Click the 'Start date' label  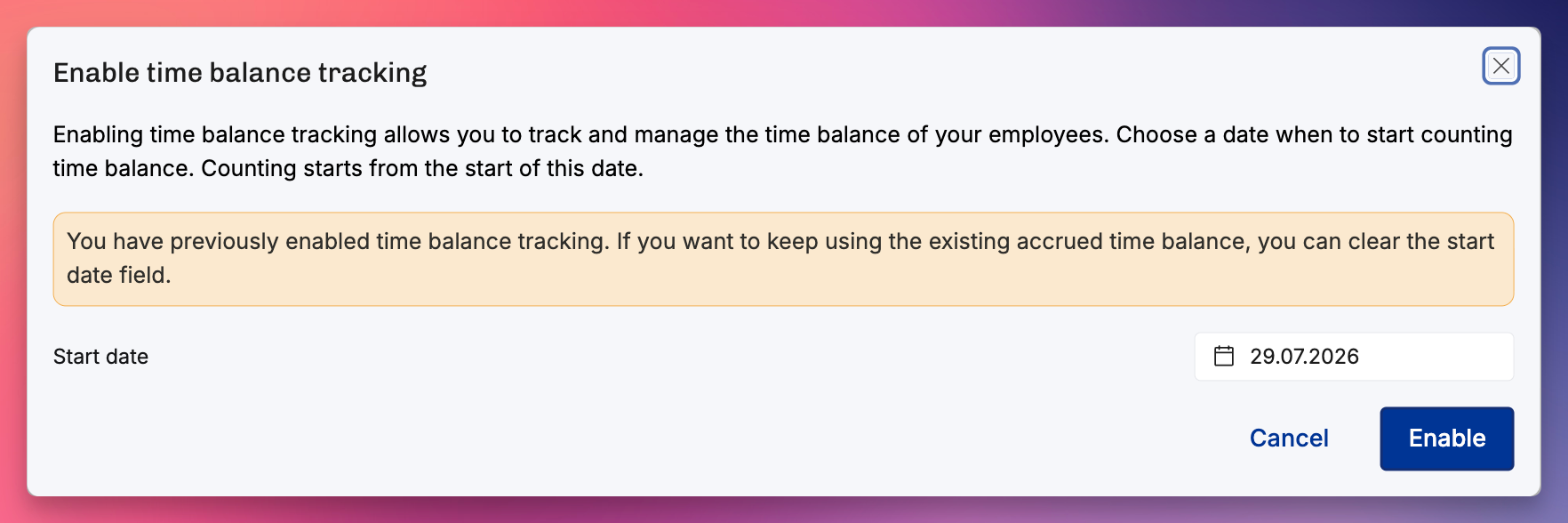100,357
